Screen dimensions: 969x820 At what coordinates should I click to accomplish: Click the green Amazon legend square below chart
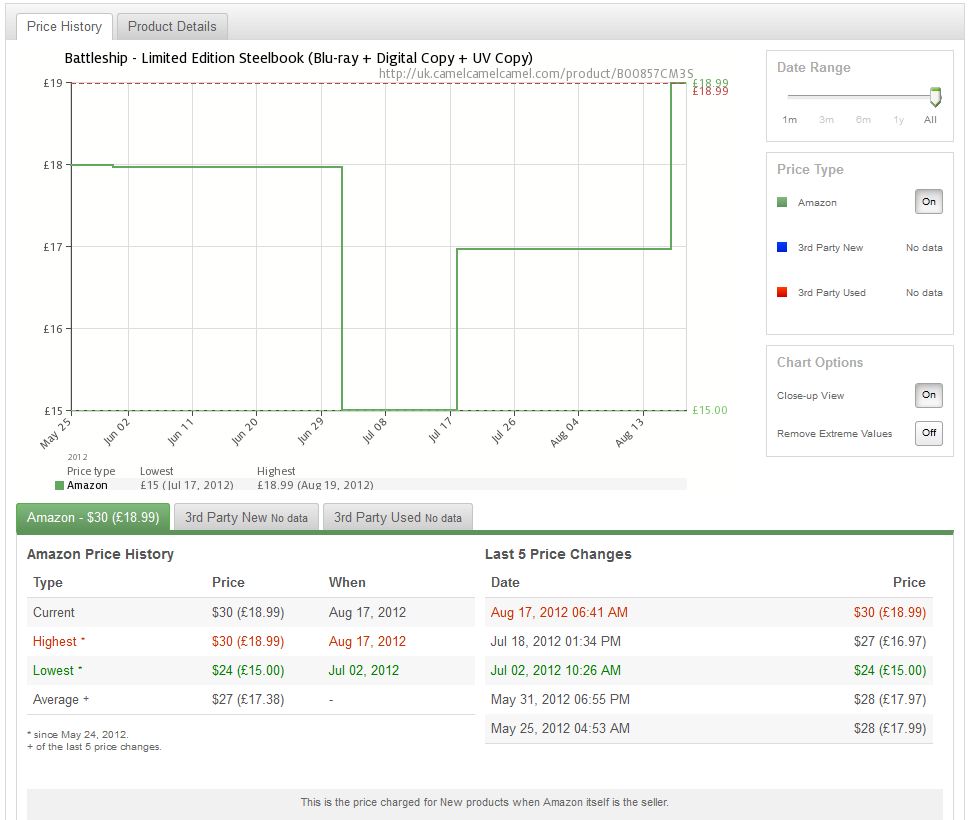point(59,486)
